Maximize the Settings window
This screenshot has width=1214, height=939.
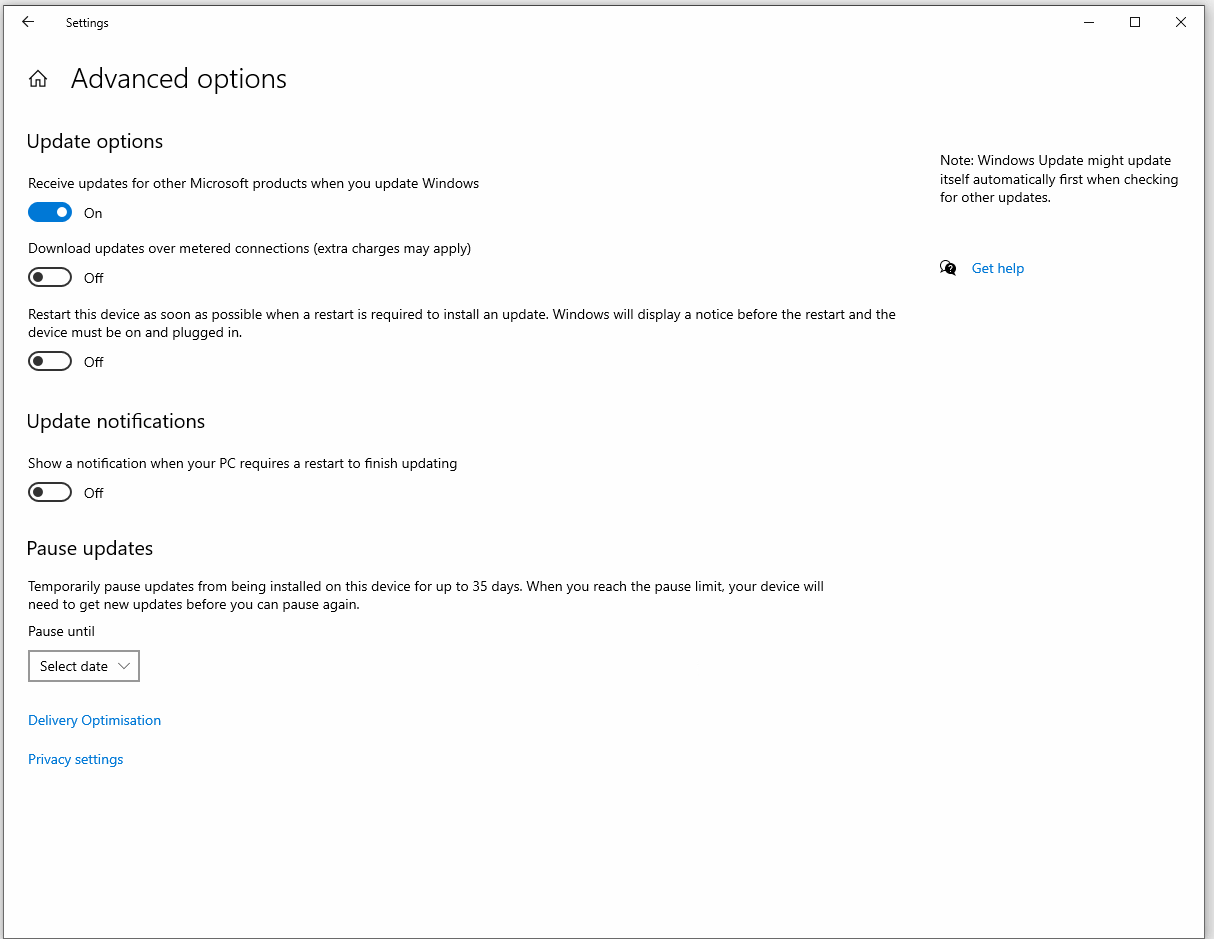[x=1135, y=22]
